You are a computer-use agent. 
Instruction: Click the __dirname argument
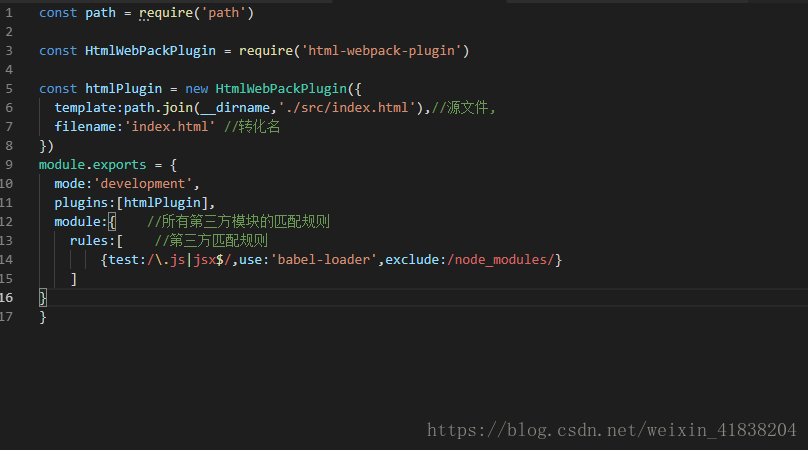(x=235, y=108)
